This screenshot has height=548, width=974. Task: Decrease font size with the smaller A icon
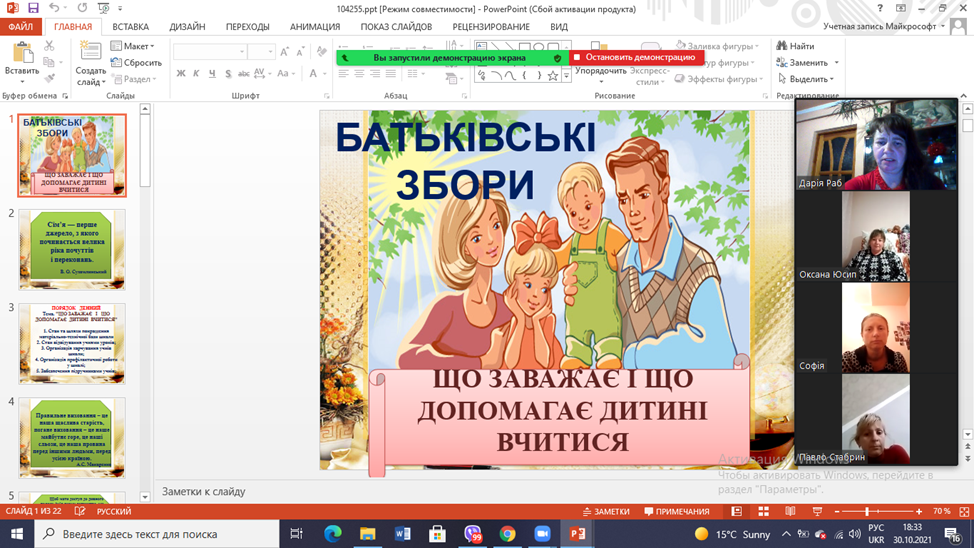pyautogui.click(x=300, y=52)
